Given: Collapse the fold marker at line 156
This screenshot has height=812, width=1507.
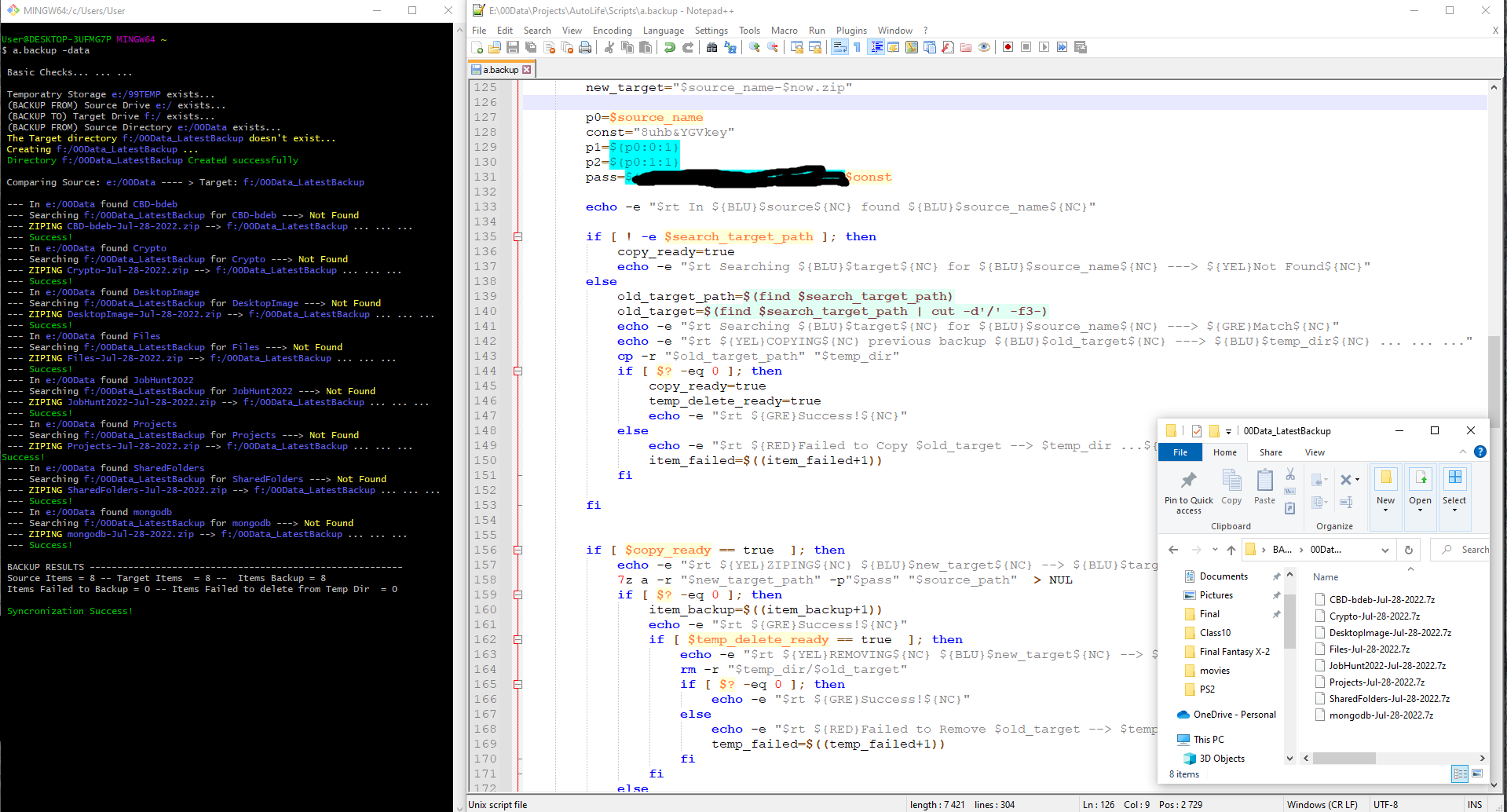Looking at the screenshot, I should click(518, 550).
